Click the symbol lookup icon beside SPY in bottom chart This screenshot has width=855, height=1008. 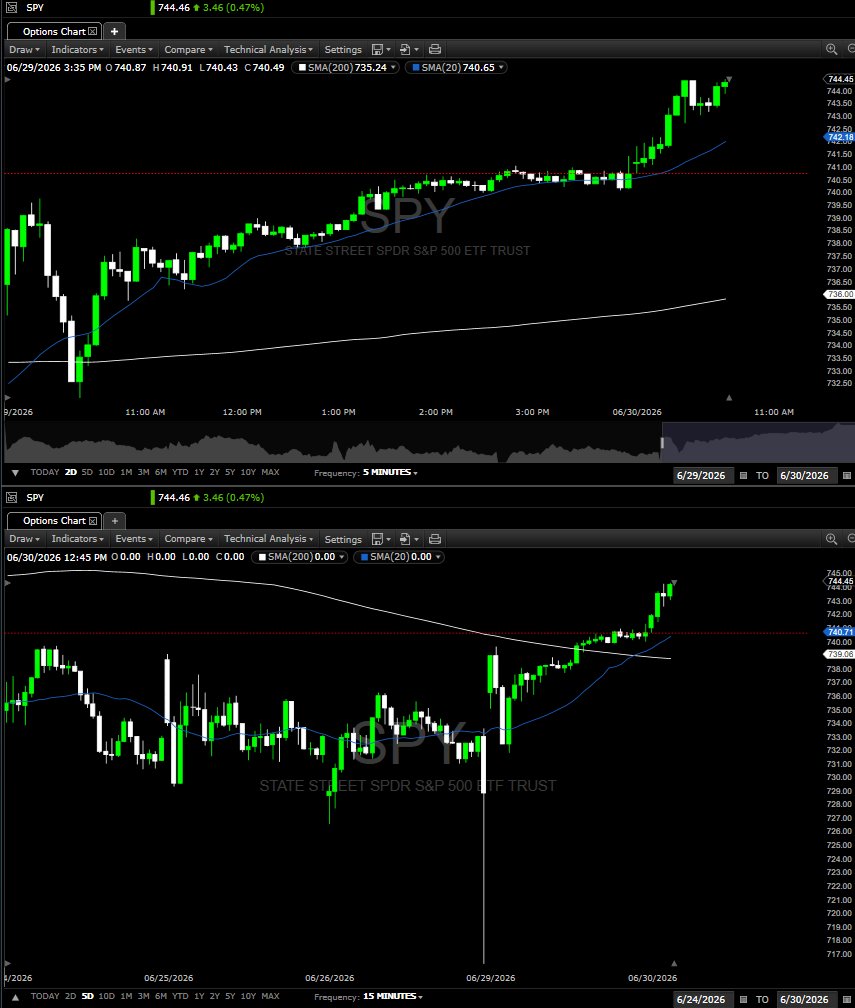[12, 498]
